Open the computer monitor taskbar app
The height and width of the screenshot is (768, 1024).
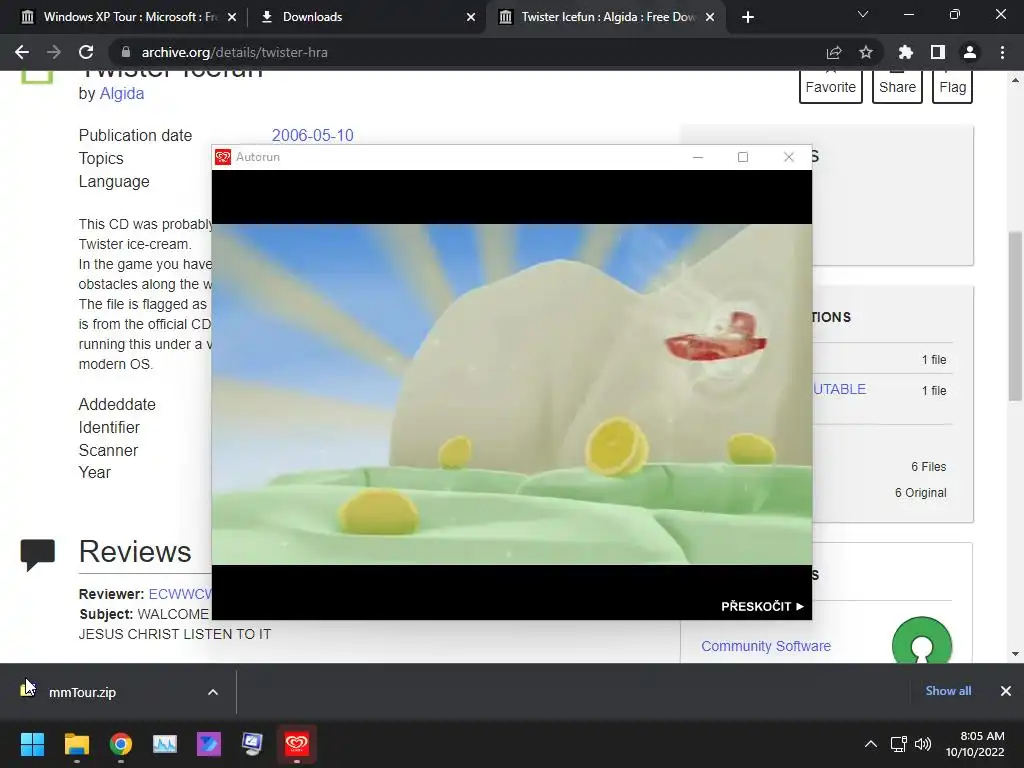pyautogui.click(x=252, y=744)
